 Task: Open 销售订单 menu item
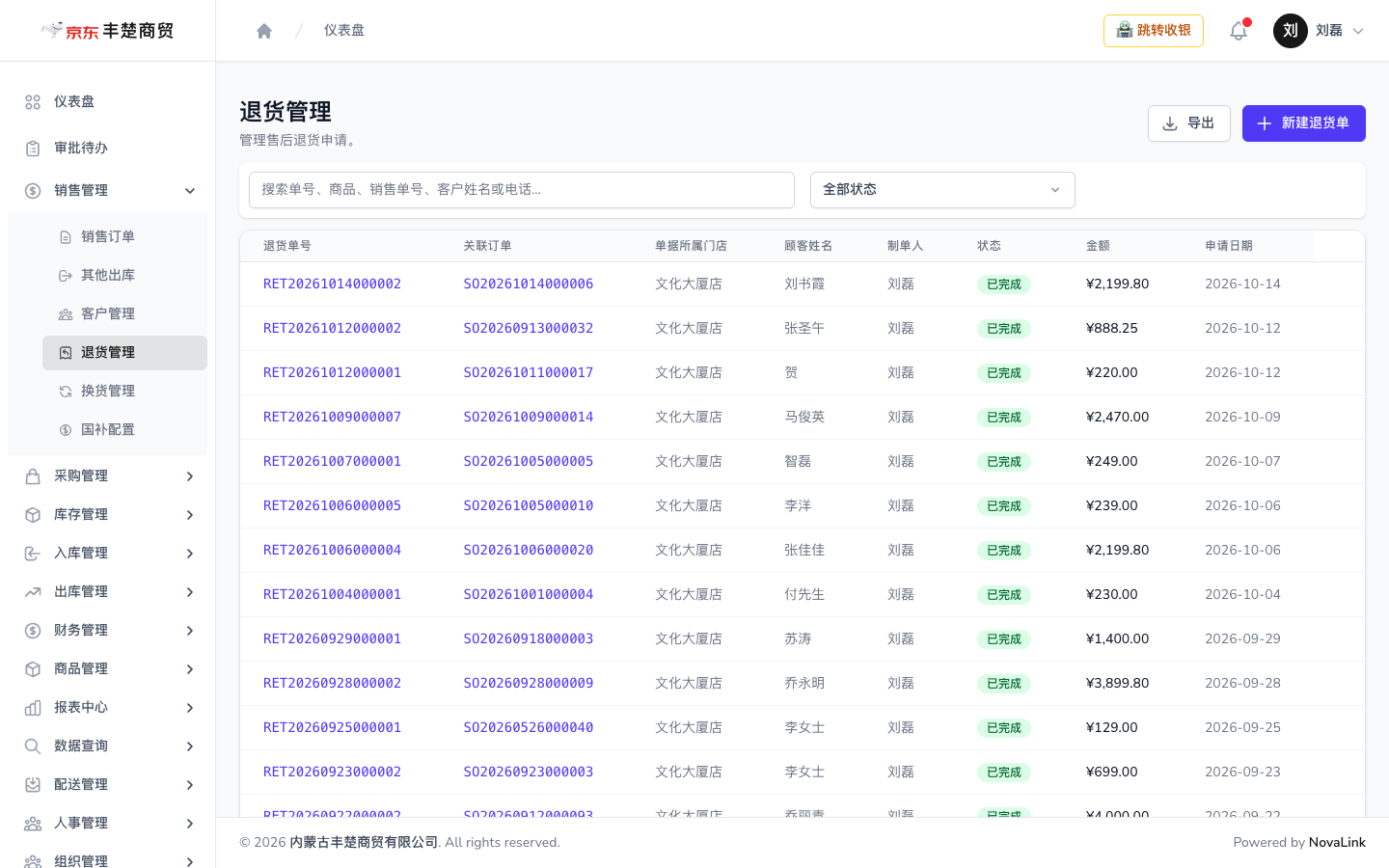124,237
